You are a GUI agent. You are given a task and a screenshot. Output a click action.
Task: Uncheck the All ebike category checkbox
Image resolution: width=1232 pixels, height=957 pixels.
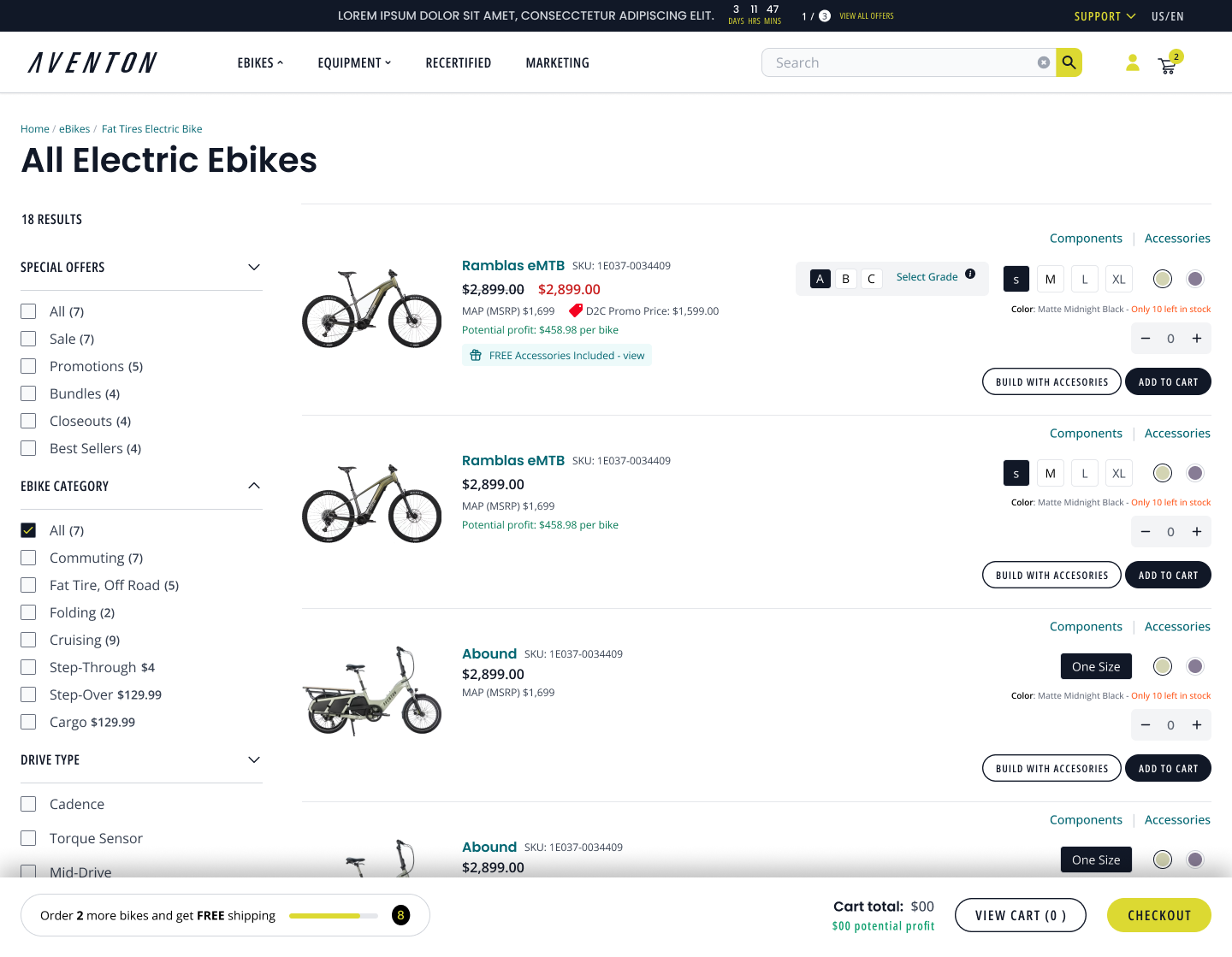tap(28, 530)
